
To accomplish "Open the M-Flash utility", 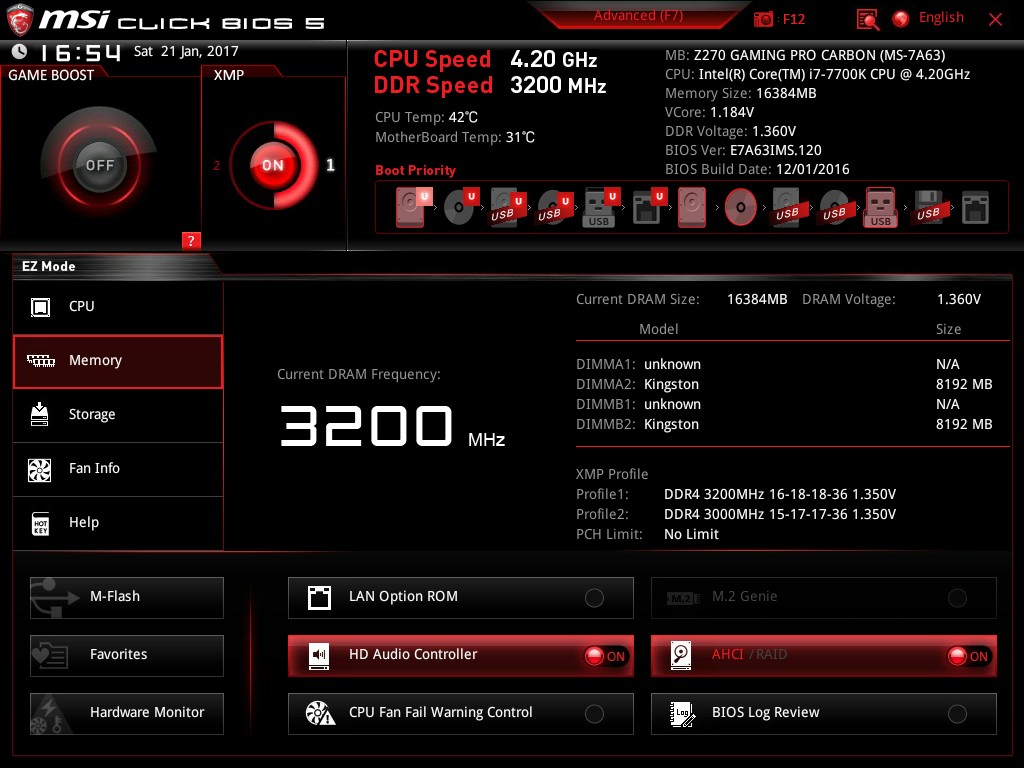I will point(127,597).
